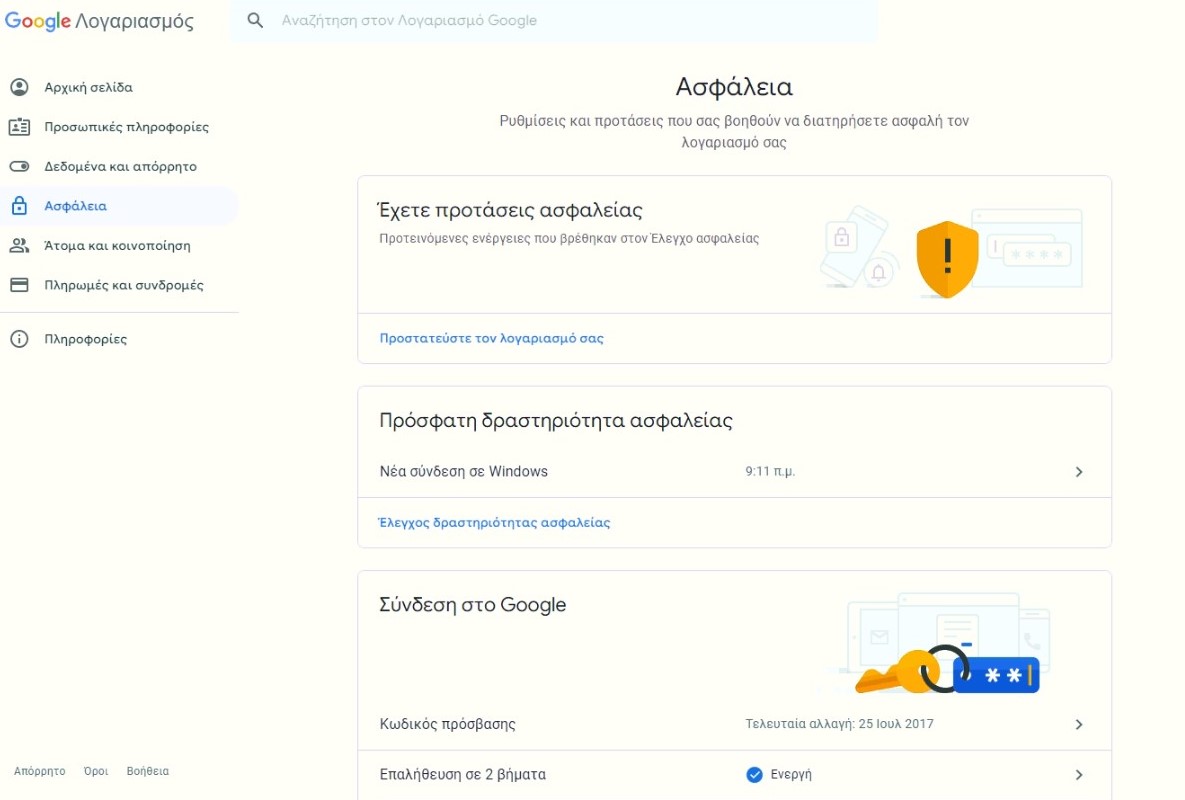Image resolution: width=1185 pixels, height=800 pixels.
Task: Click the search magnifier icon
Action: pos(255,20)
